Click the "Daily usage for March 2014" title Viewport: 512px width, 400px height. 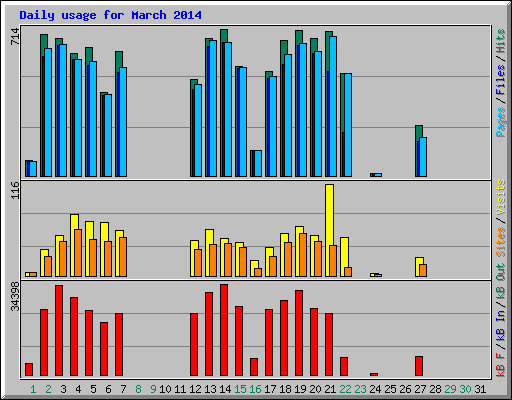(x=110, y=15)
